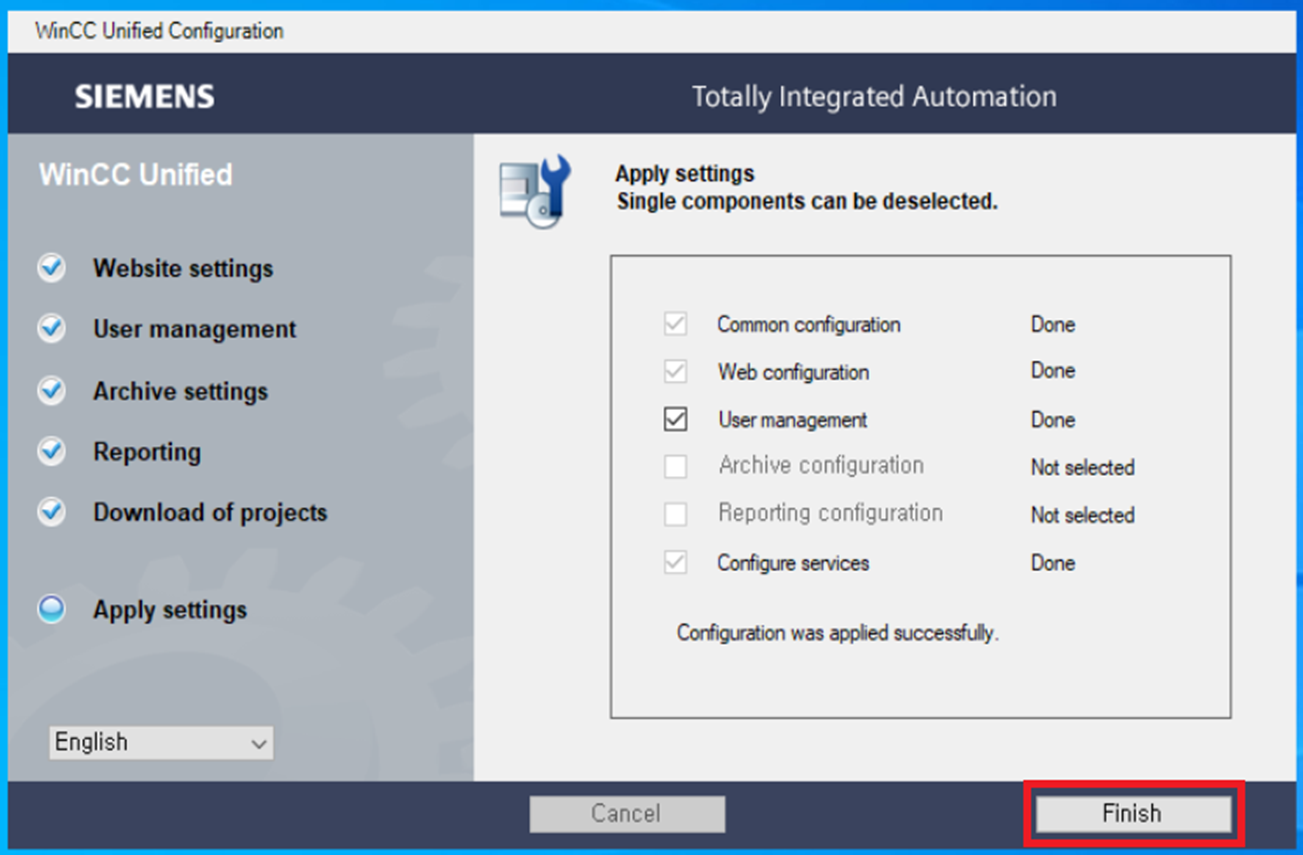Screen dimensions: 1303x855
Task: Click Done status of Web configuration
Action: coord(1053,370)
